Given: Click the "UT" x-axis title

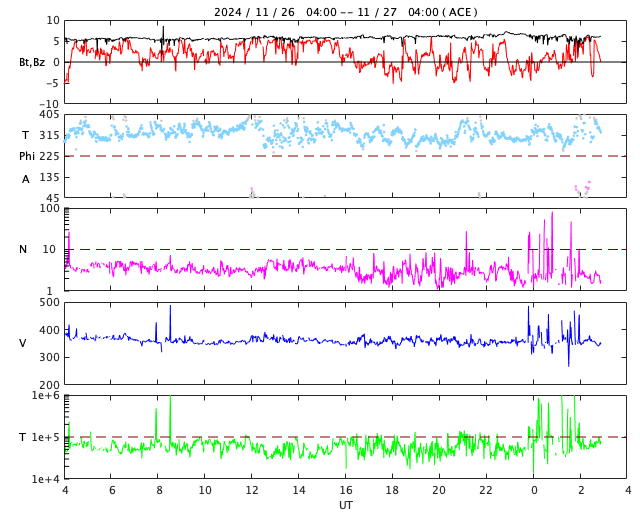Looking at the screenshot, I should tap(345, 505).
